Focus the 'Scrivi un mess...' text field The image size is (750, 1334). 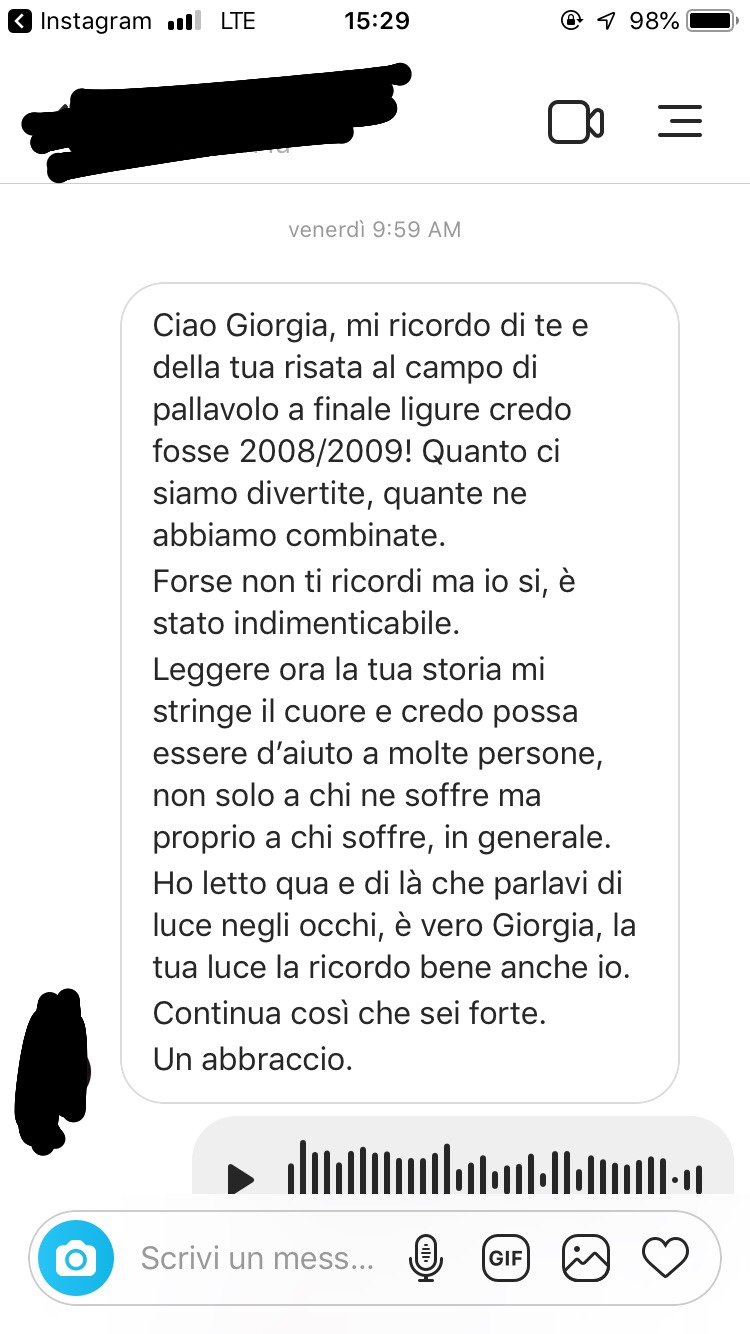point(258,1258)
